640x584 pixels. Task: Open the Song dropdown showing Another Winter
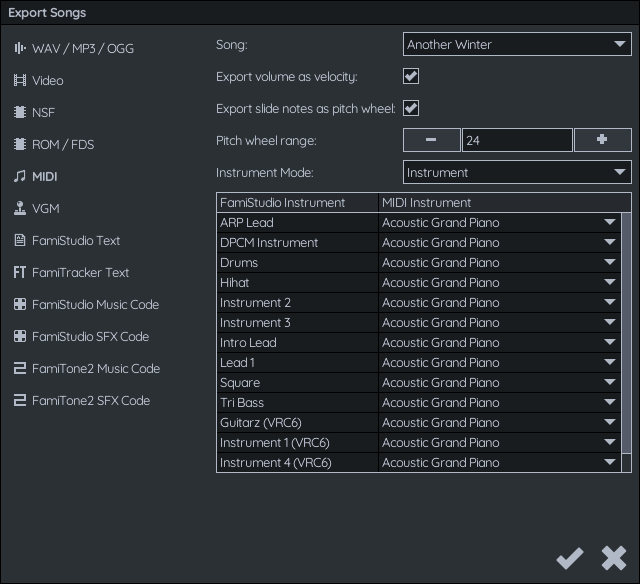(x=517, y=44)
